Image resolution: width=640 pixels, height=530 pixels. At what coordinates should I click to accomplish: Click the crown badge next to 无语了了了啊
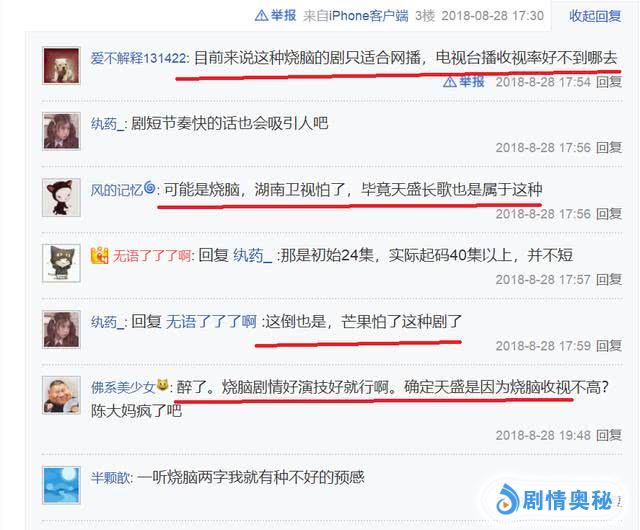coord(100,256)
